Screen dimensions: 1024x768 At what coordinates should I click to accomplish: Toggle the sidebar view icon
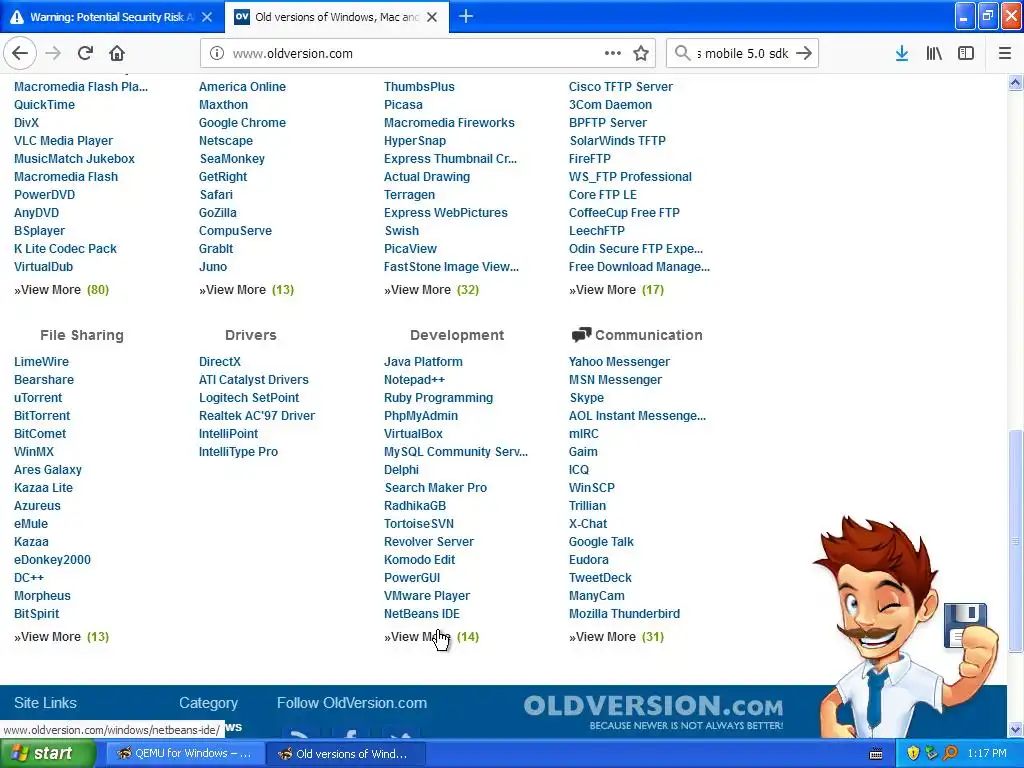966,54
